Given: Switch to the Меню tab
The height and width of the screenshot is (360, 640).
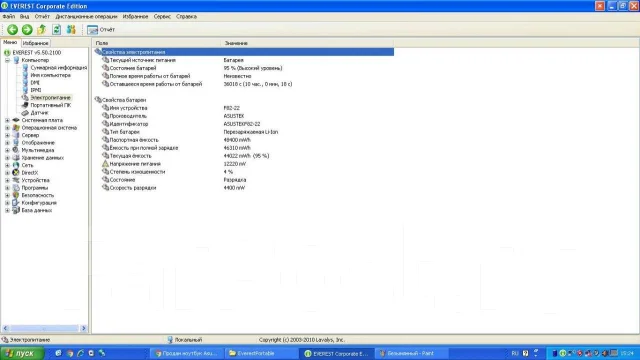Looking at the screenshot, I should tap(10, 42).
